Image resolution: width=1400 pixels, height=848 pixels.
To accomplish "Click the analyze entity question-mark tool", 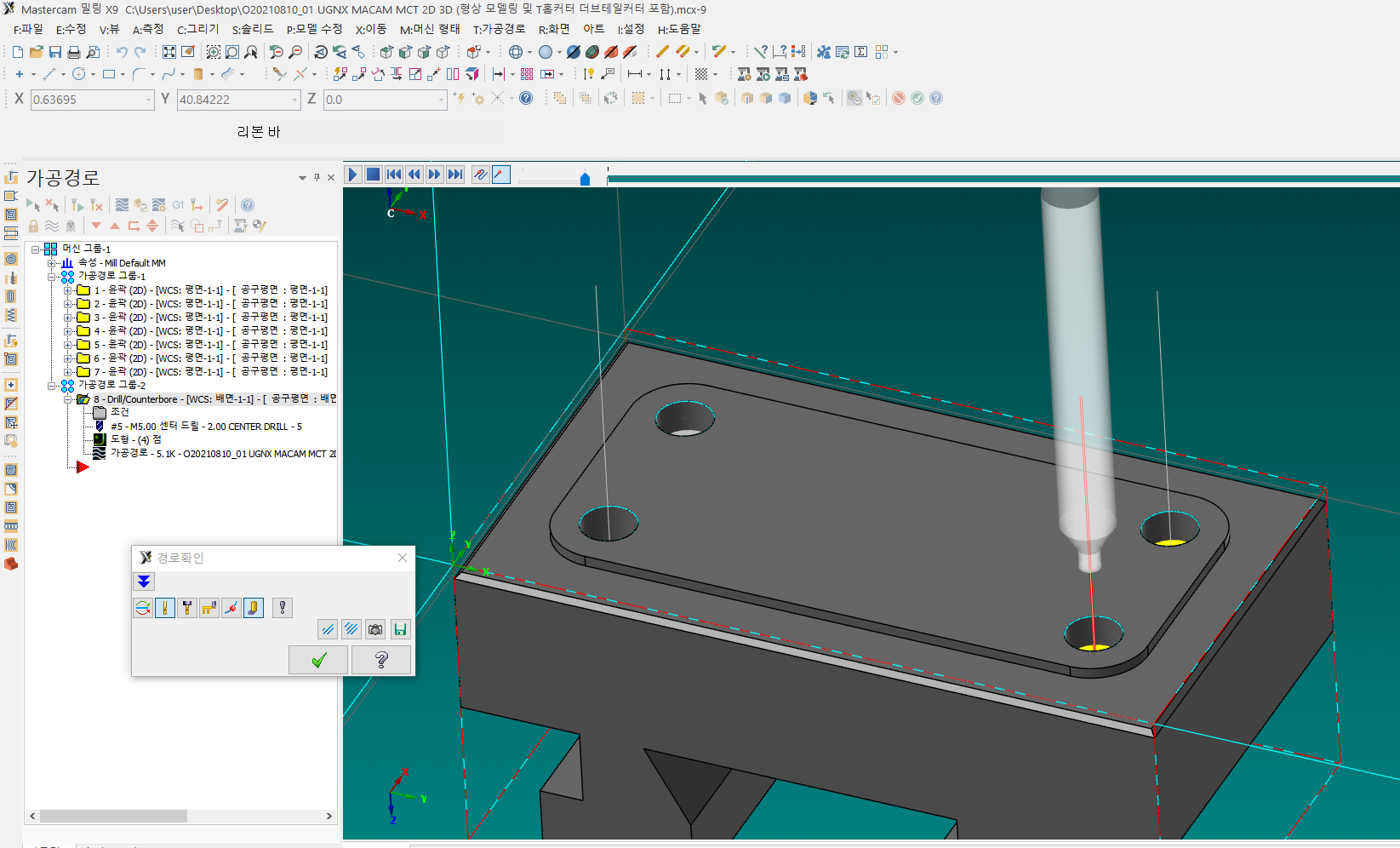I will [x=761, y=52].
